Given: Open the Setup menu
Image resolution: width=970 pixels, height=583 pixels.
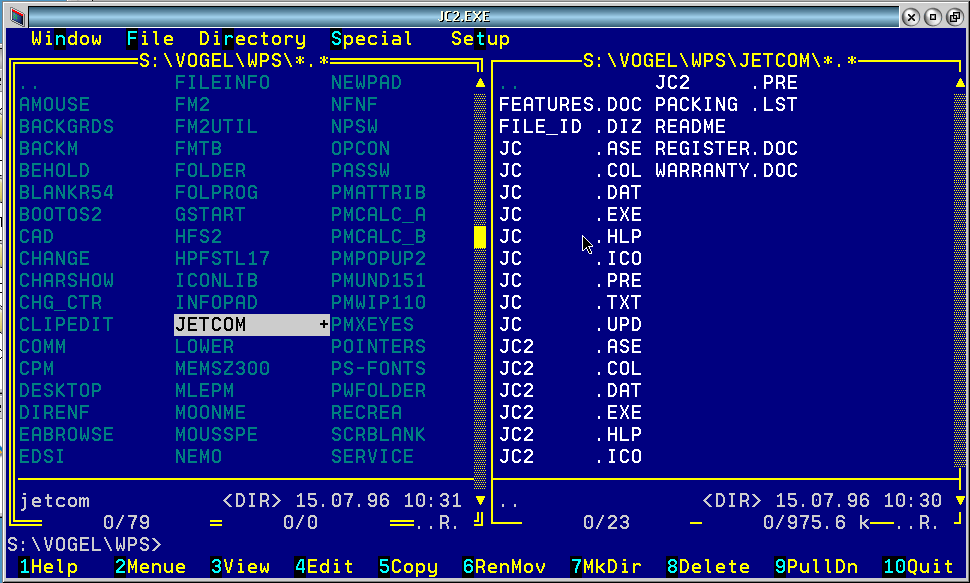Looking at the screenshot, I should pos(480,39).
